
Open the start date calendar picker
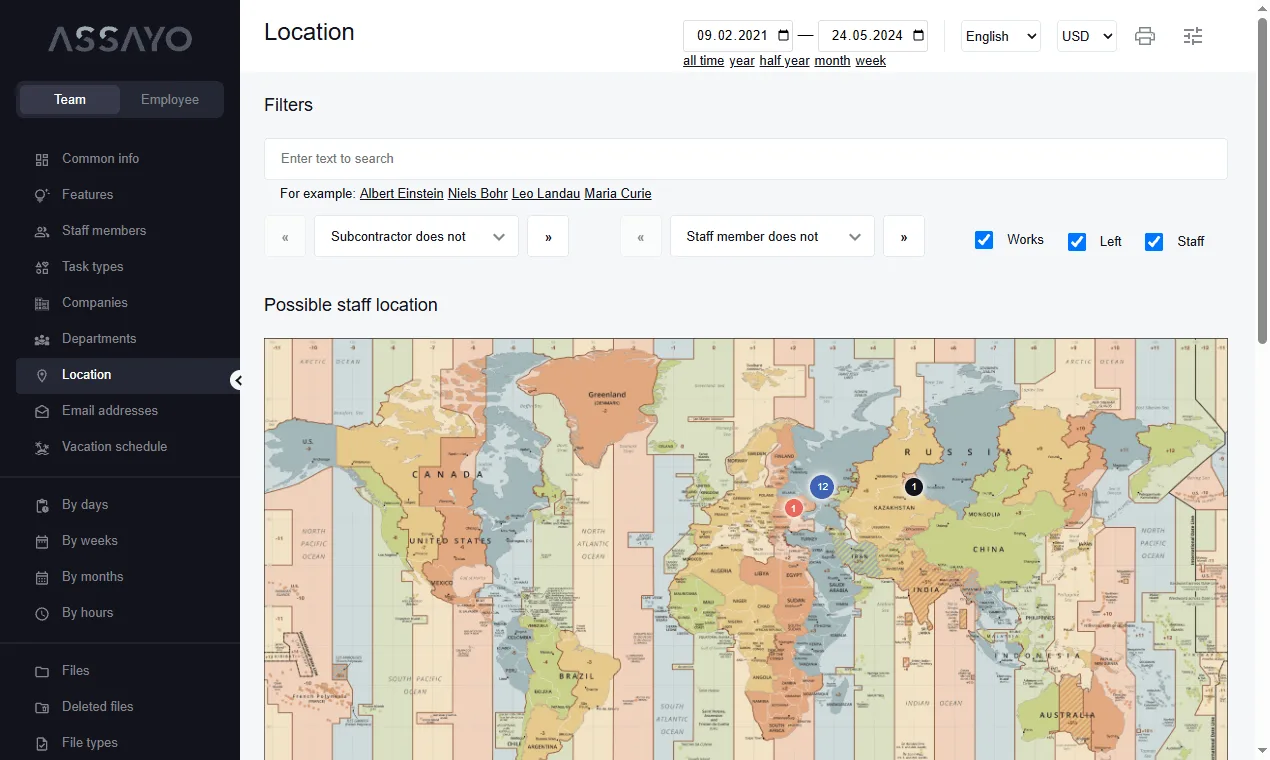tap(783, 36)
